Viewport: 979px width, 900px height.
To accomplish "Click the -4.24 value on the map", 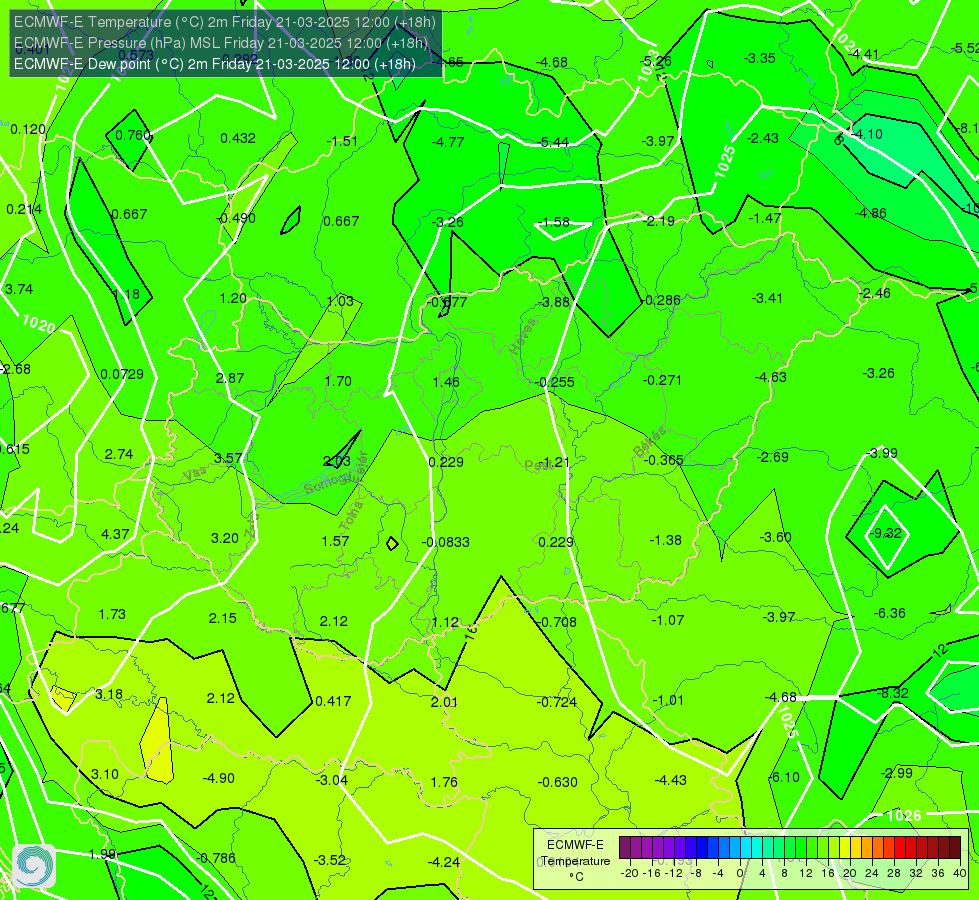I will coord(443,862).
